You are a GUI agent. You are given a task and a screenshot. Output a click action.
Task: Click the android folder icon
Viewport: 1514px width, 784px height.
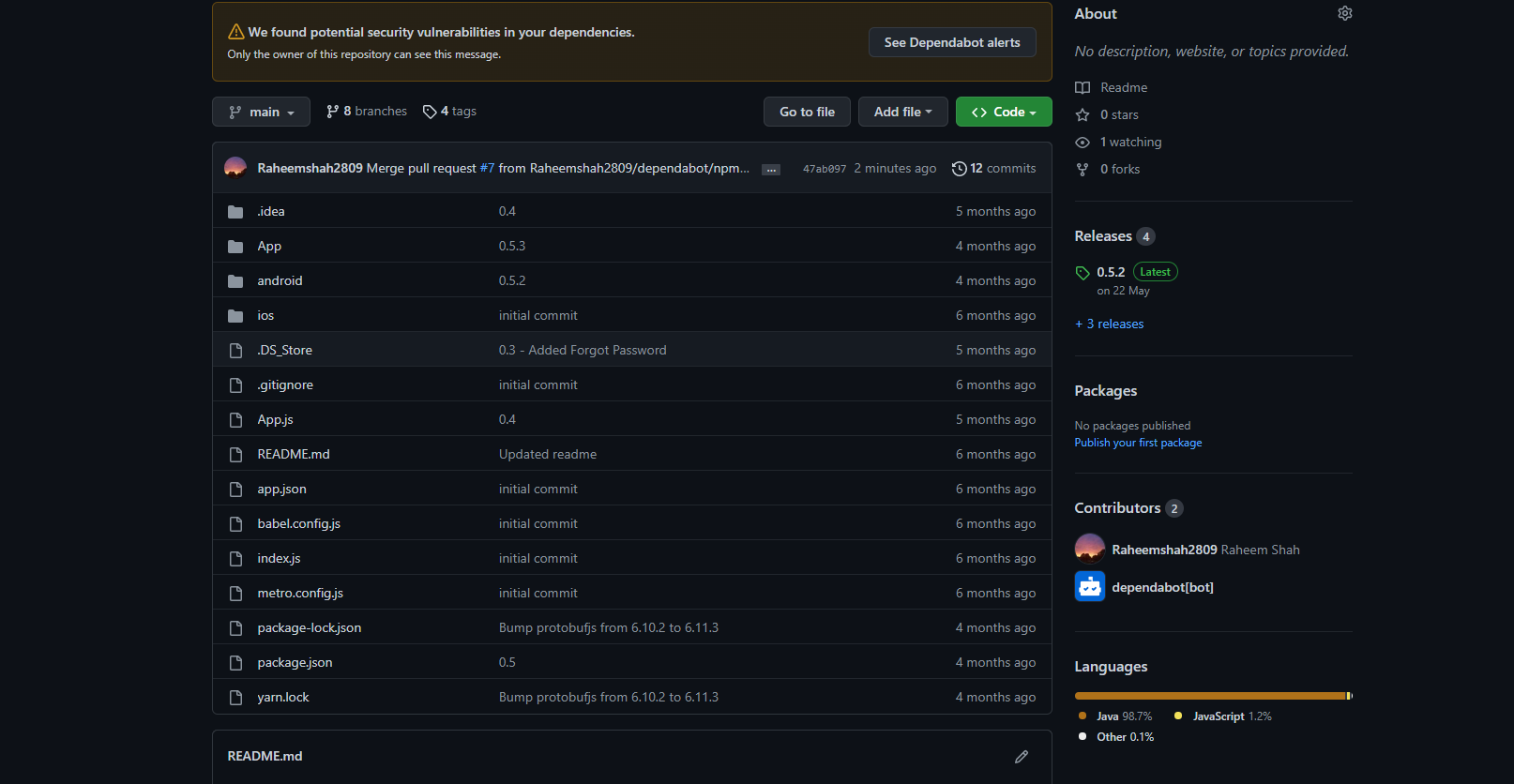click(x=235, y=281)
